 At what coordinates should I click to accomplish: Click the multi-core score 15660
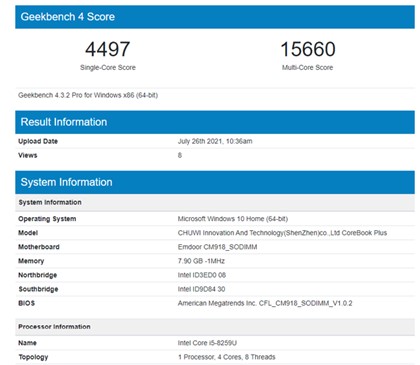point(308,49)
